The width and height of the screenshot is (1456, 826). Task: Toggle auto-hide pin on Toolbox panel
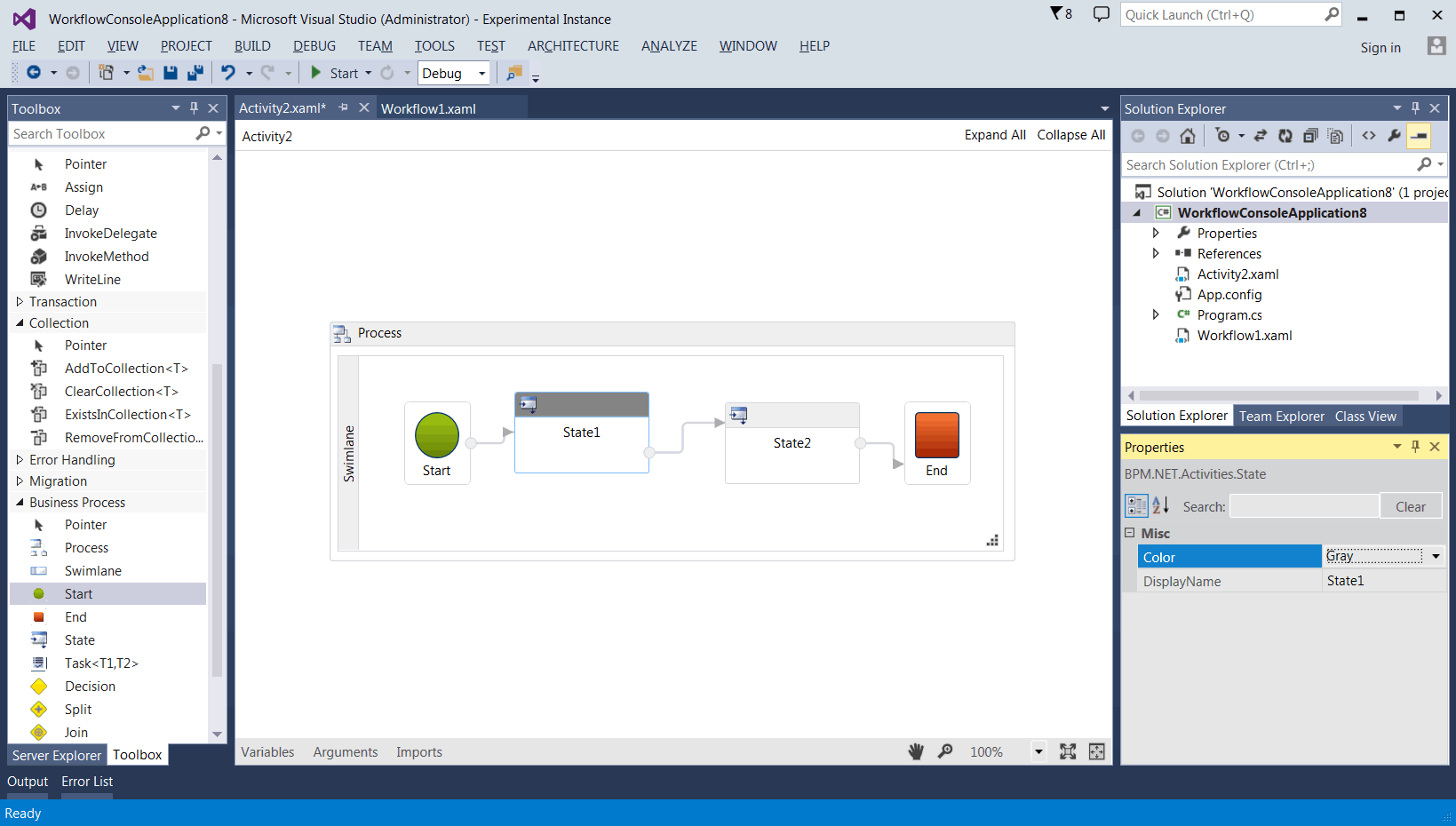(x=194, y=107)
